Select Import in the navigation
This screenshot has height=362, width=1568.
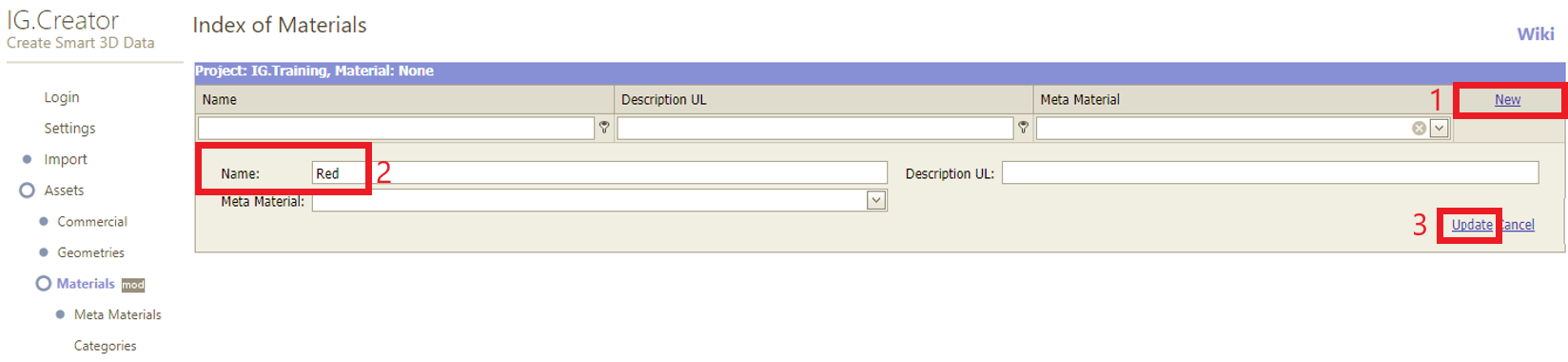click(x=66, y=160)
